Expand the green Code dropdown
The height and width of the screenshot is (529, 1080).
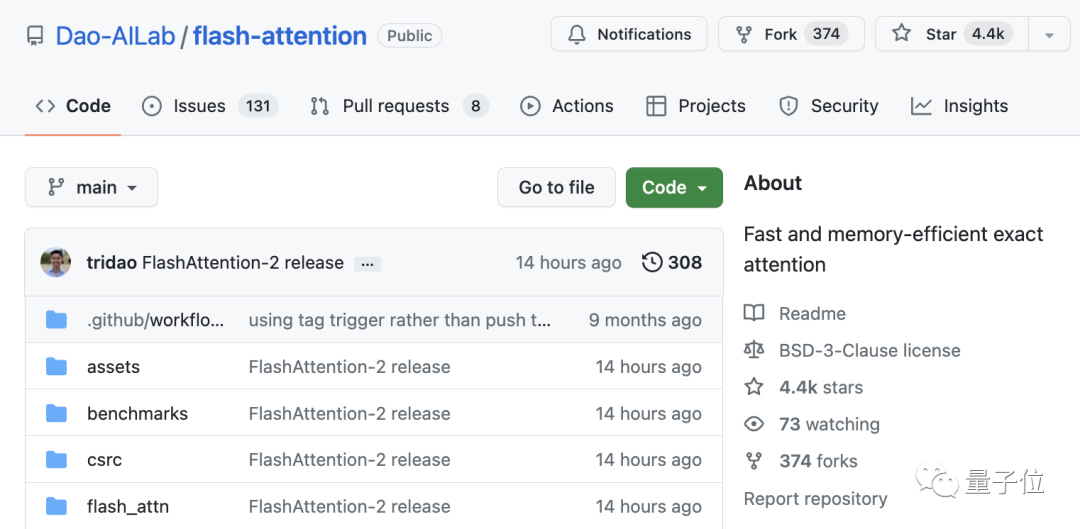[x=674, y=187]
